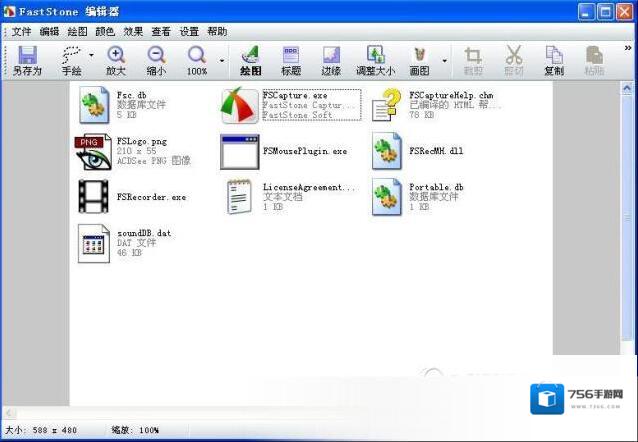Expand the dropdown arrow beside 100% zoom

(221, 57)
